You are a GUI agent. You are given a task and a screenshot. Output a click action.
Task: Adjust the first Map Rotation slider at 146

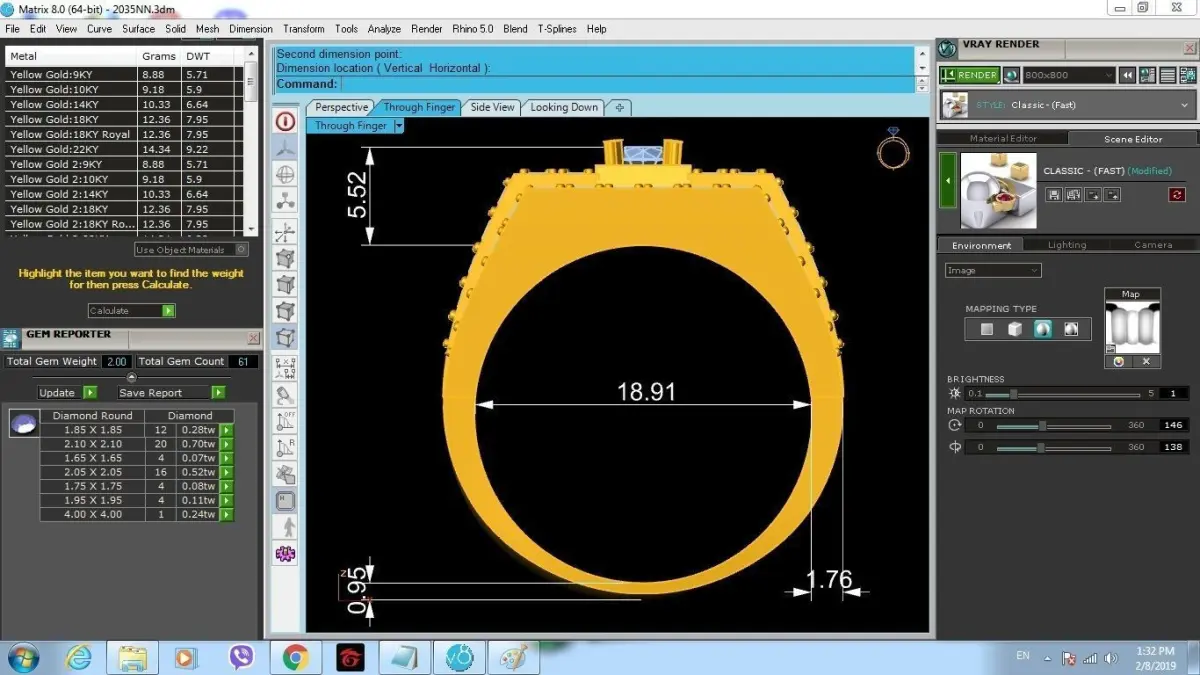pyautogui.click(x=1053, y=425)
